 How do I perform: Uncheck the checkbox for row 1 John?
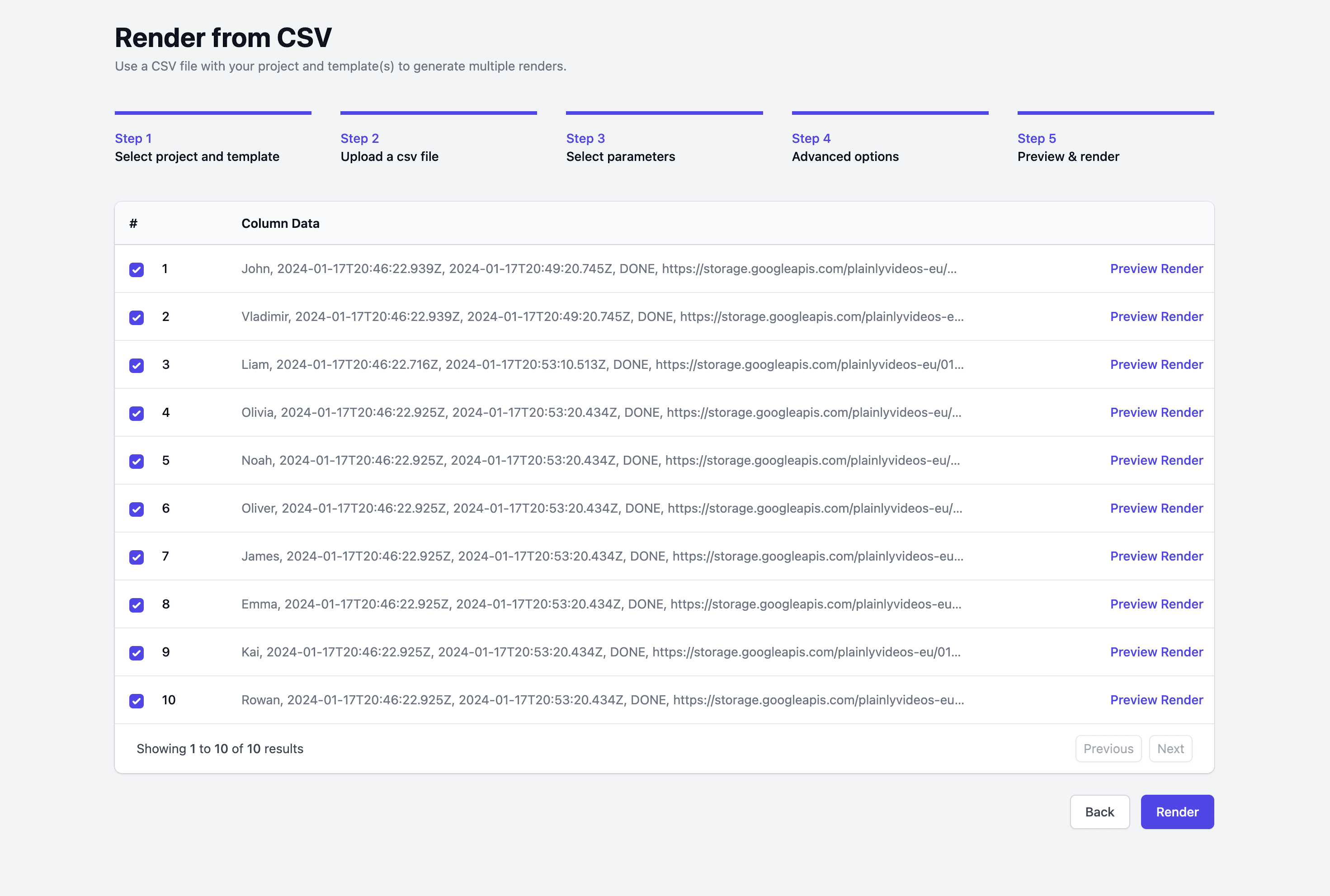[x=137, y=269]
